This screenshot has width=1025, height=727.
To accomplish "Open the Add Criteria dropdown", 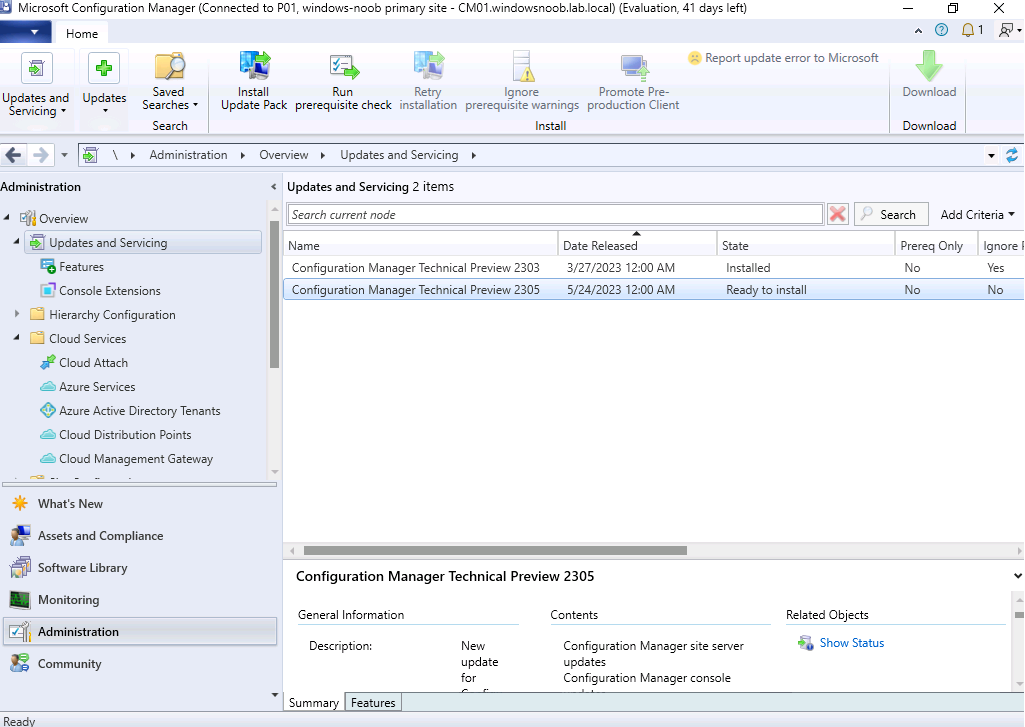I will (977, 214).
